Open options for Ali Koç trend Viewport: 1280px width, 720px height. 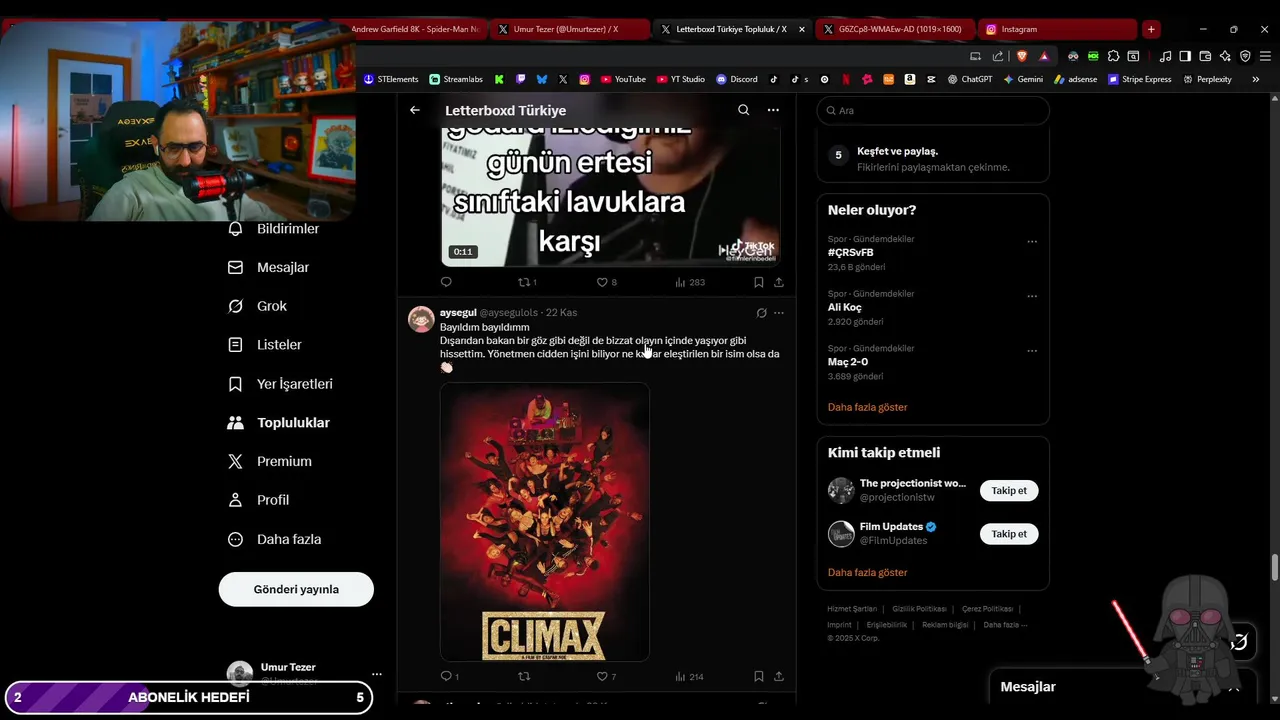click(1032, 296)
